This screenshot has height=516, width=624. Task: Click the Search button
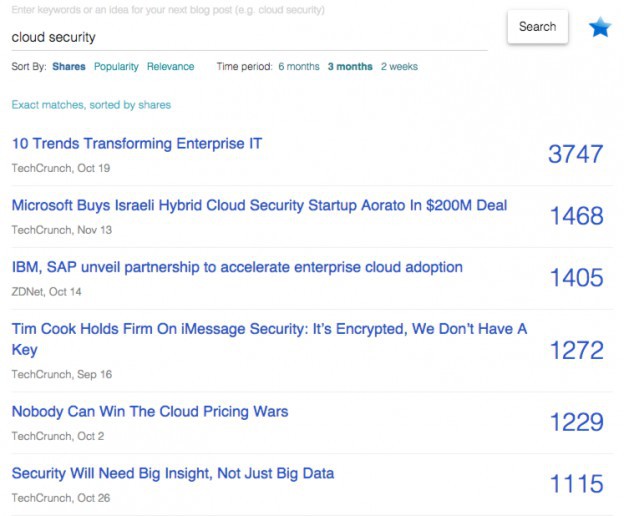click(538, 27)
